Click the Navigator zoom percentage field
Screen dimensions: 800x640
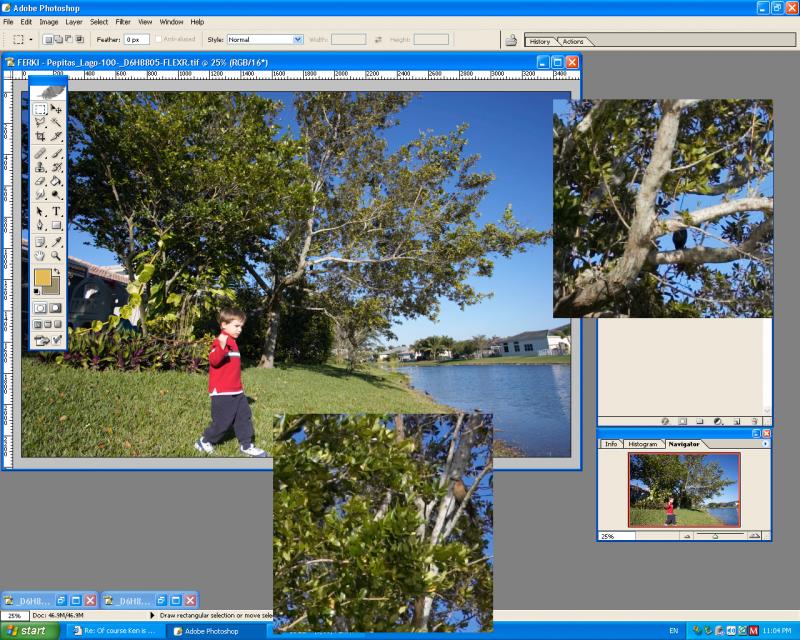(x=617, y=536)
